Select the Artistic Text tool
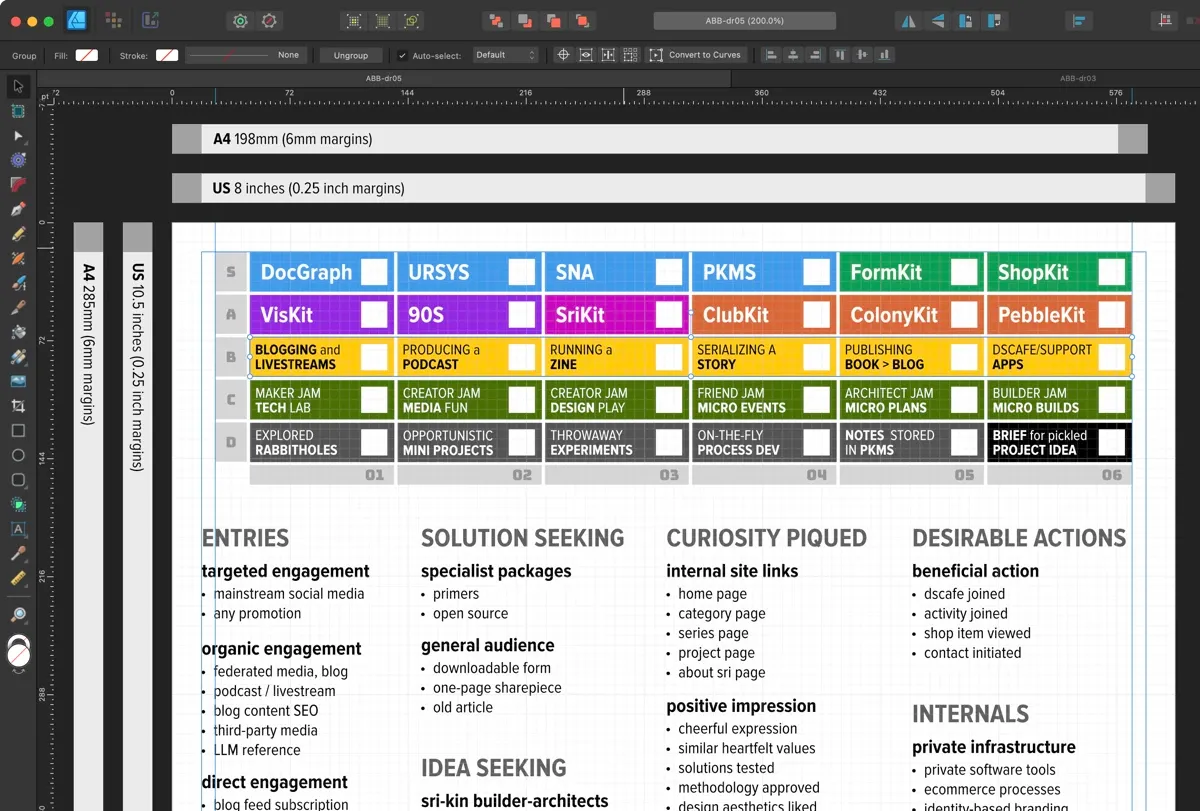1200x811 pixels. (x=17, y=528)
